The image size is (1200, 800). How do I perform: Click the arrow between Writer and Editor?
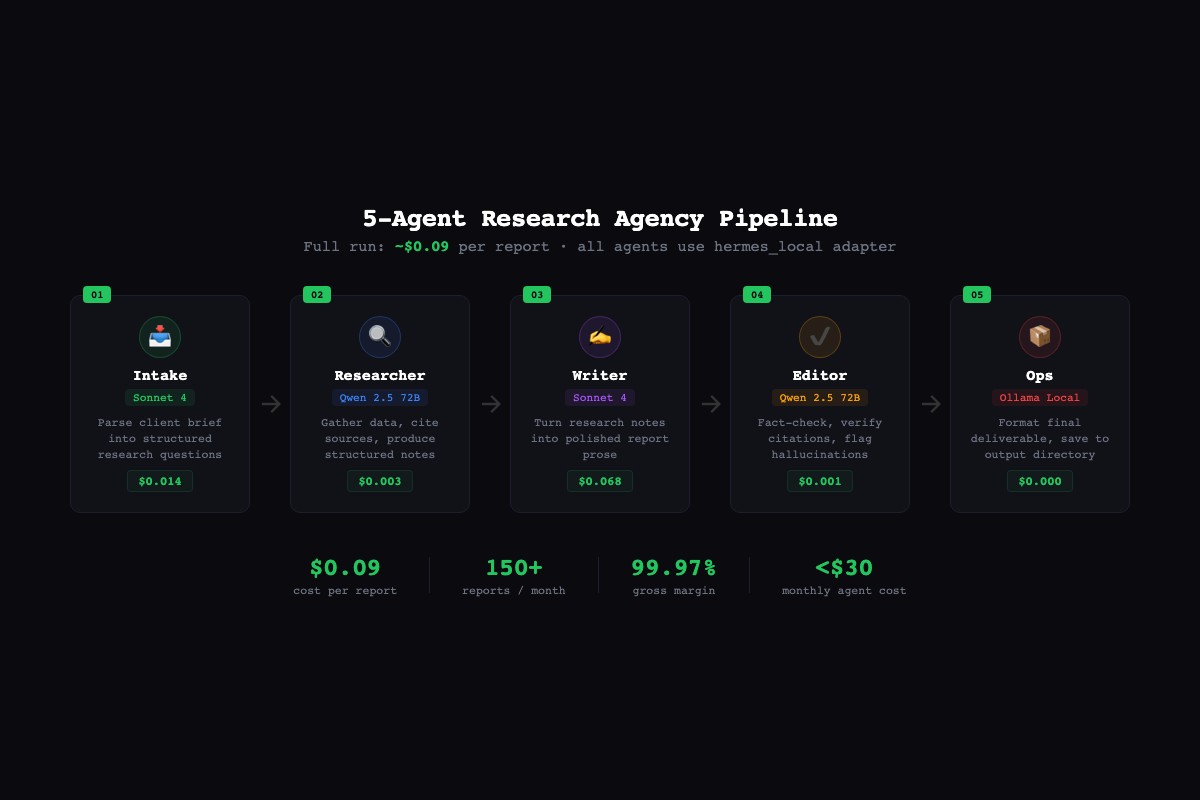710,404
